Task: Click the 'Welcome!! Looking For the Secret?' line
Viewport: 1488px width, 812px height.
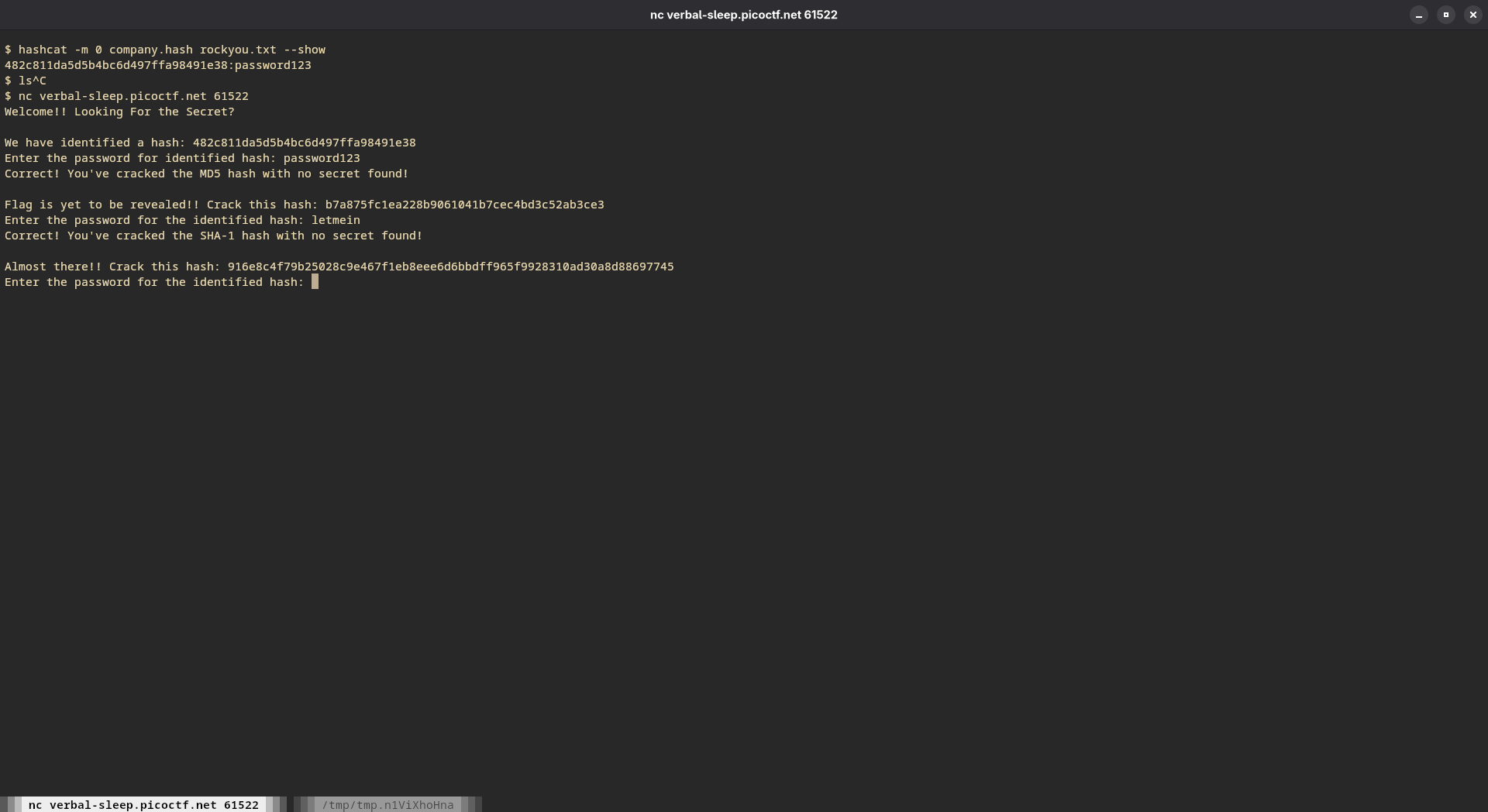Action: coord(119,112)
